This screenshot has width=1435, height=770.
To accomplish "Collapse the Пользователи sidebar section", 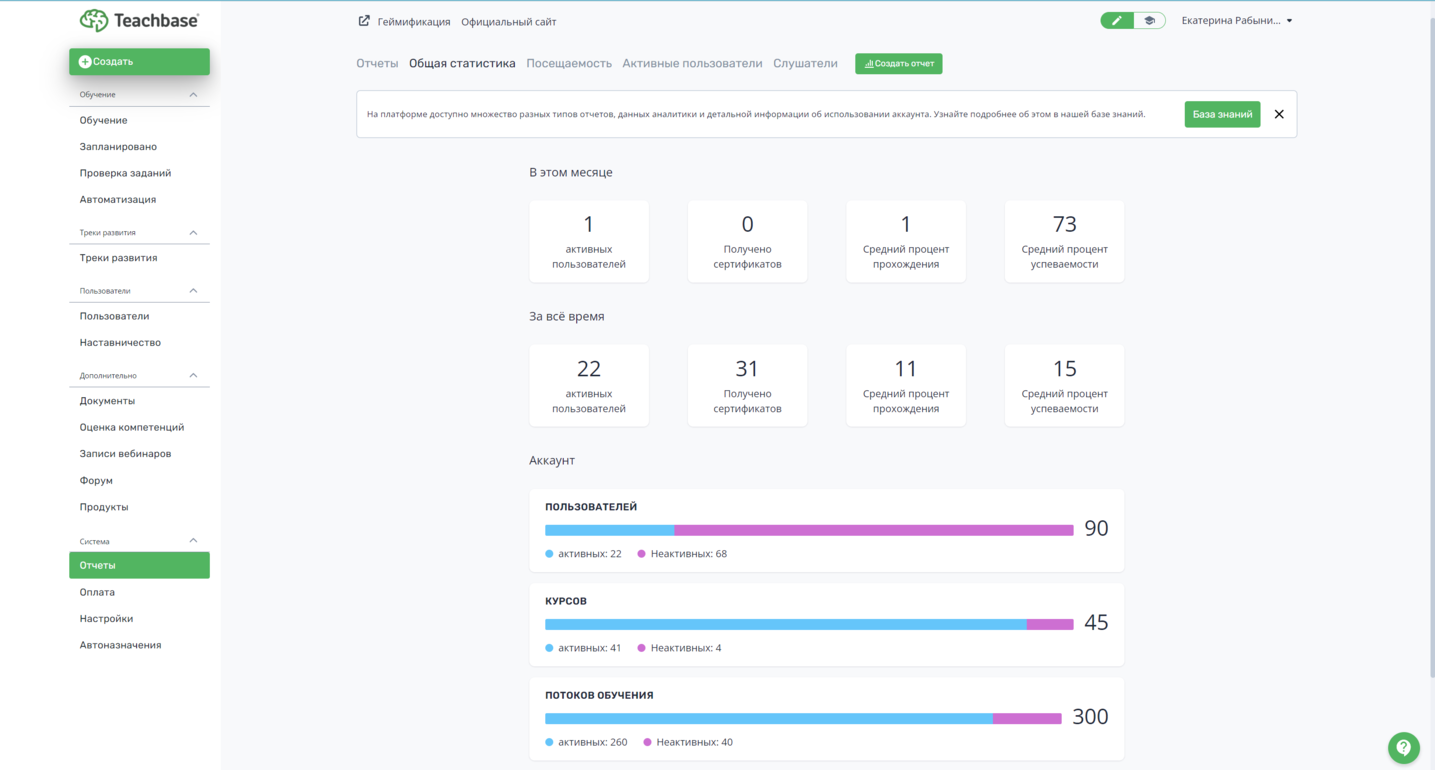I will pos(193,291).
